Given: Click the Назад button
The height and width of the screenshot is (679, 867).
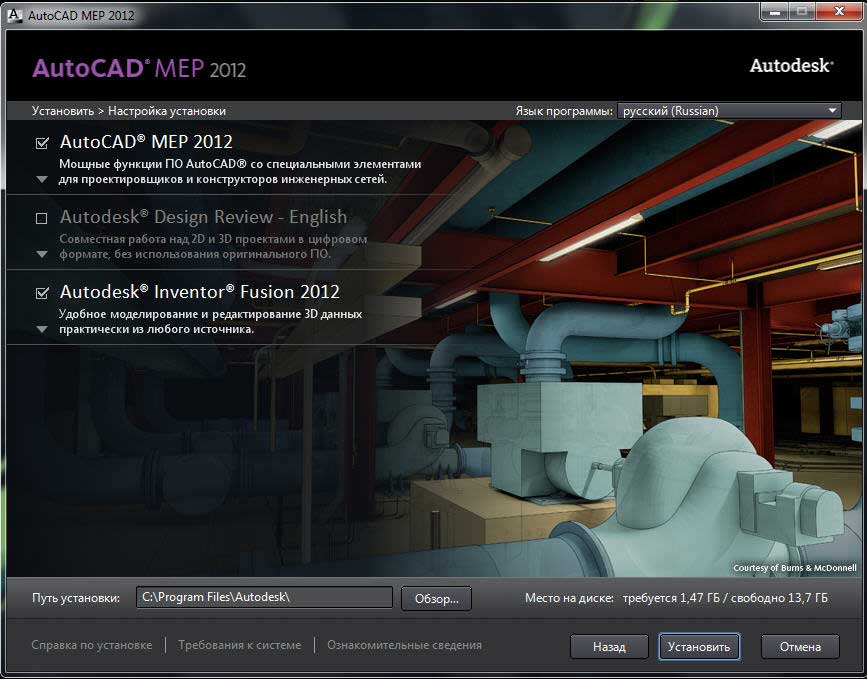Looking at the screenshot, I should 608,647.
